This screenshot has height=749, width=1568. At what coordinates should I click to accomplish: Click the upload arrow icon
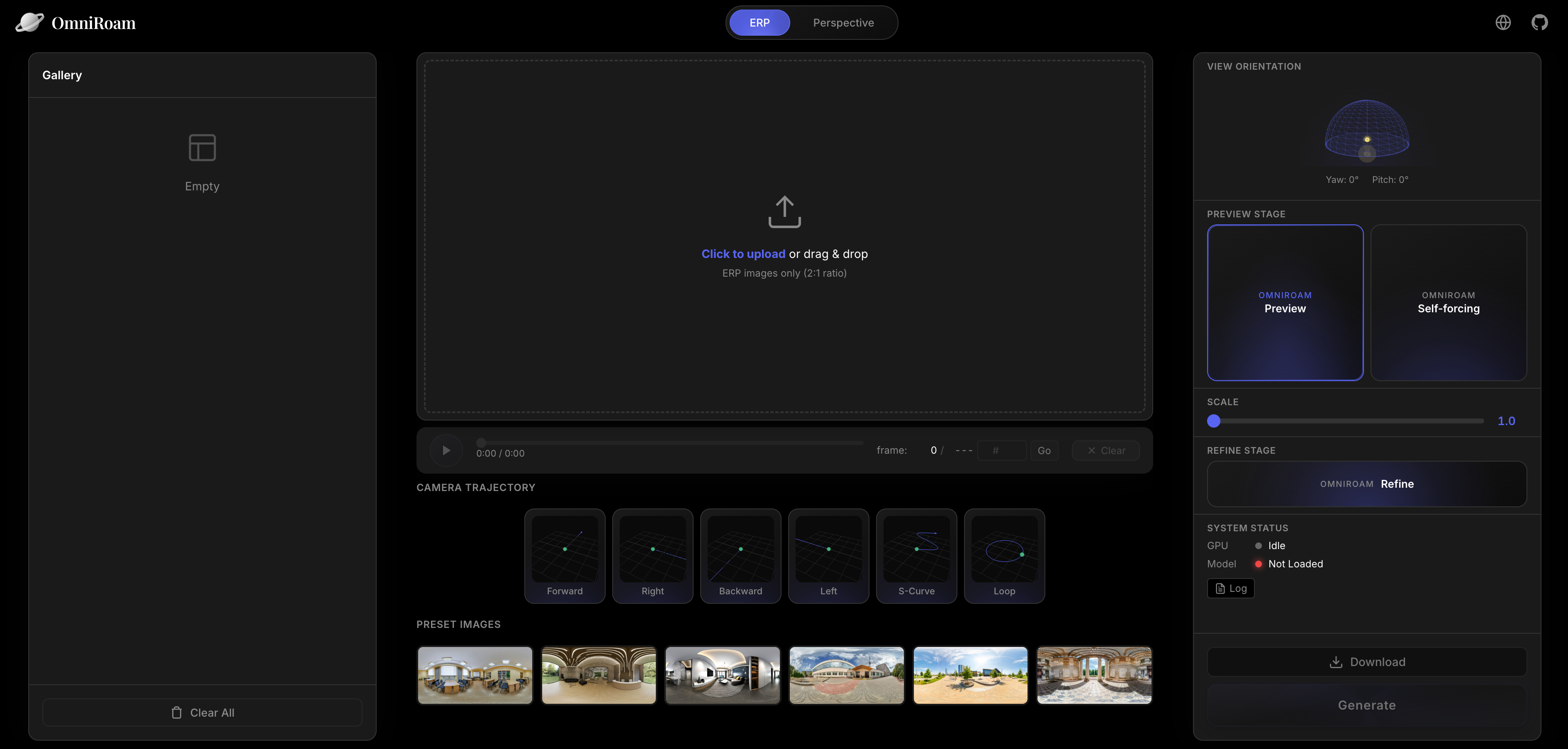[x=784, y=212]
